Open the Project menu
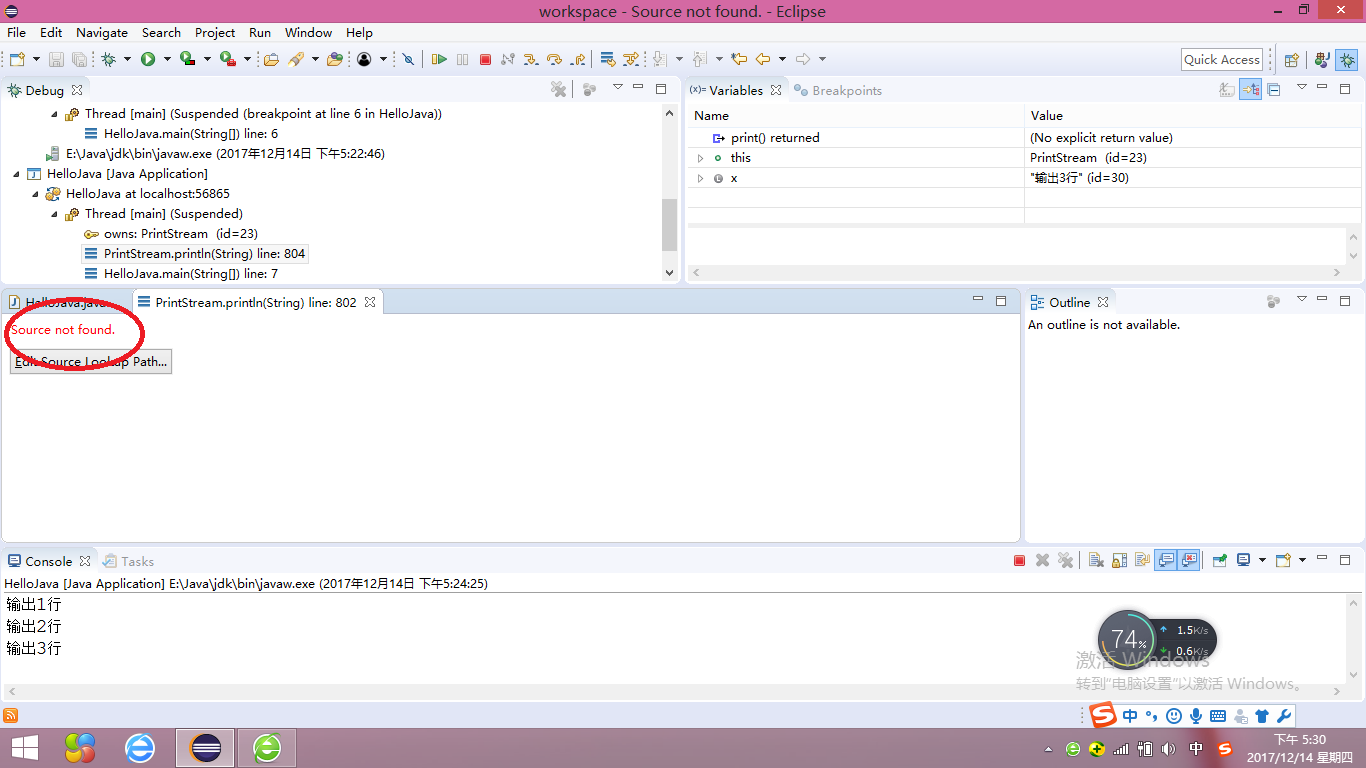 (x=215, y=33)
